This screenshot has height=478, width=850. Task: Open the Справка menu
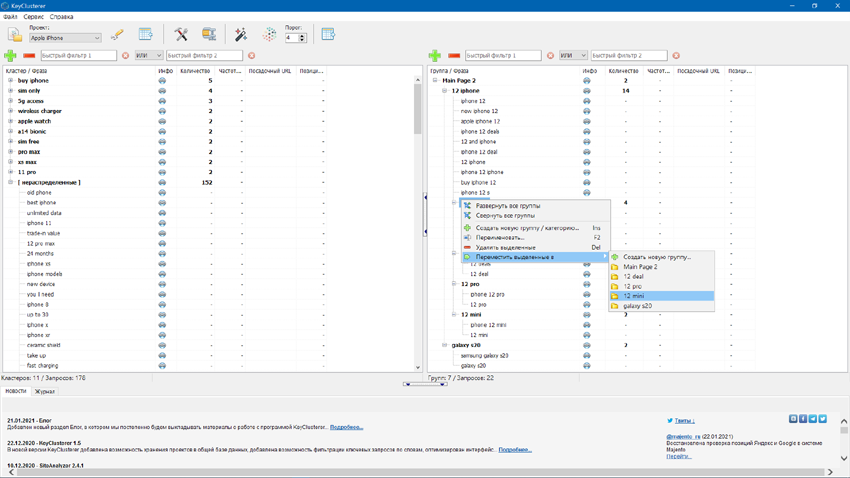pyautogui.click(x=61, y=17)
